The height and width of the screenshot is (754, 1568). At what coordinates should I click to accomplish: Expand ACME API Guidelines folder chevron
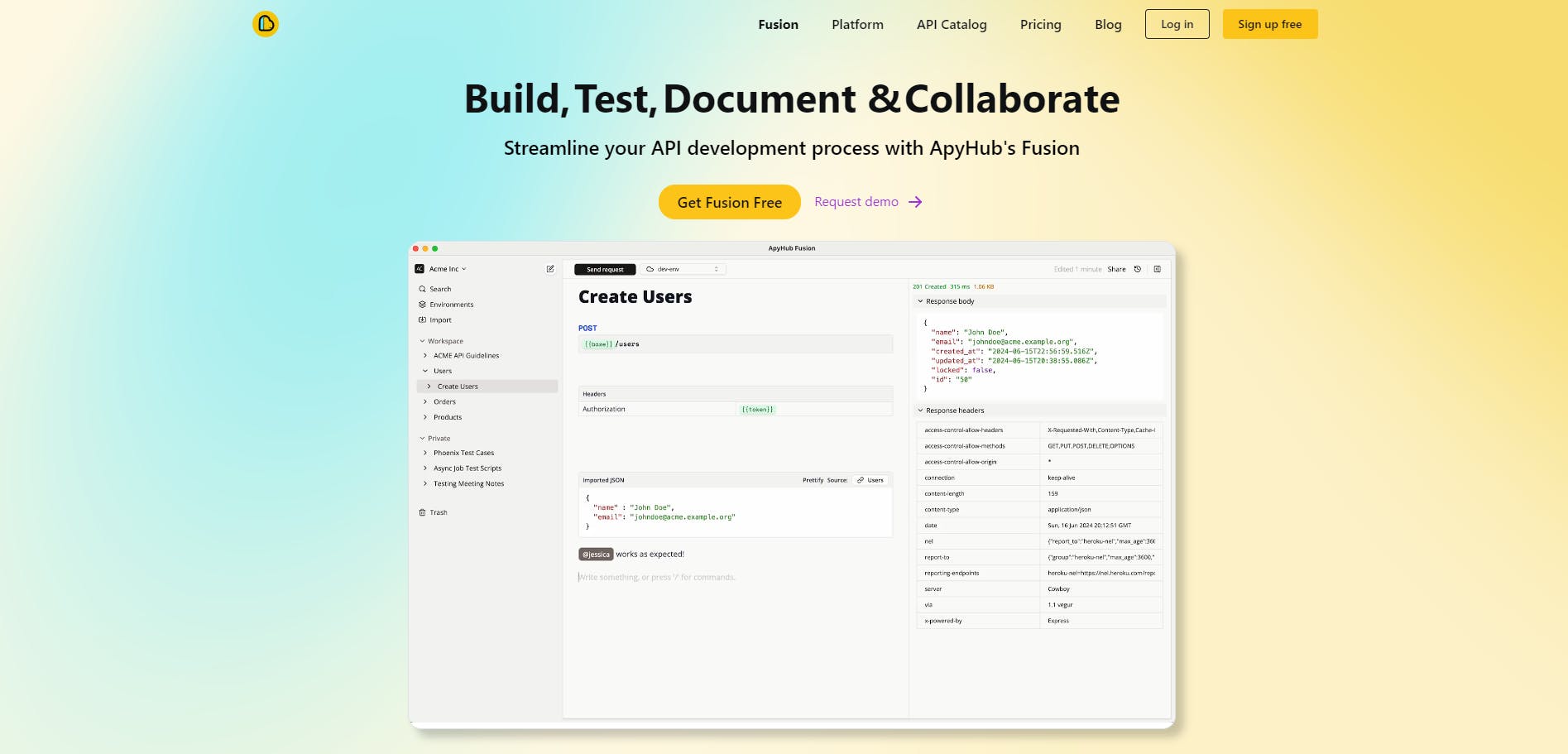[425, 356]
